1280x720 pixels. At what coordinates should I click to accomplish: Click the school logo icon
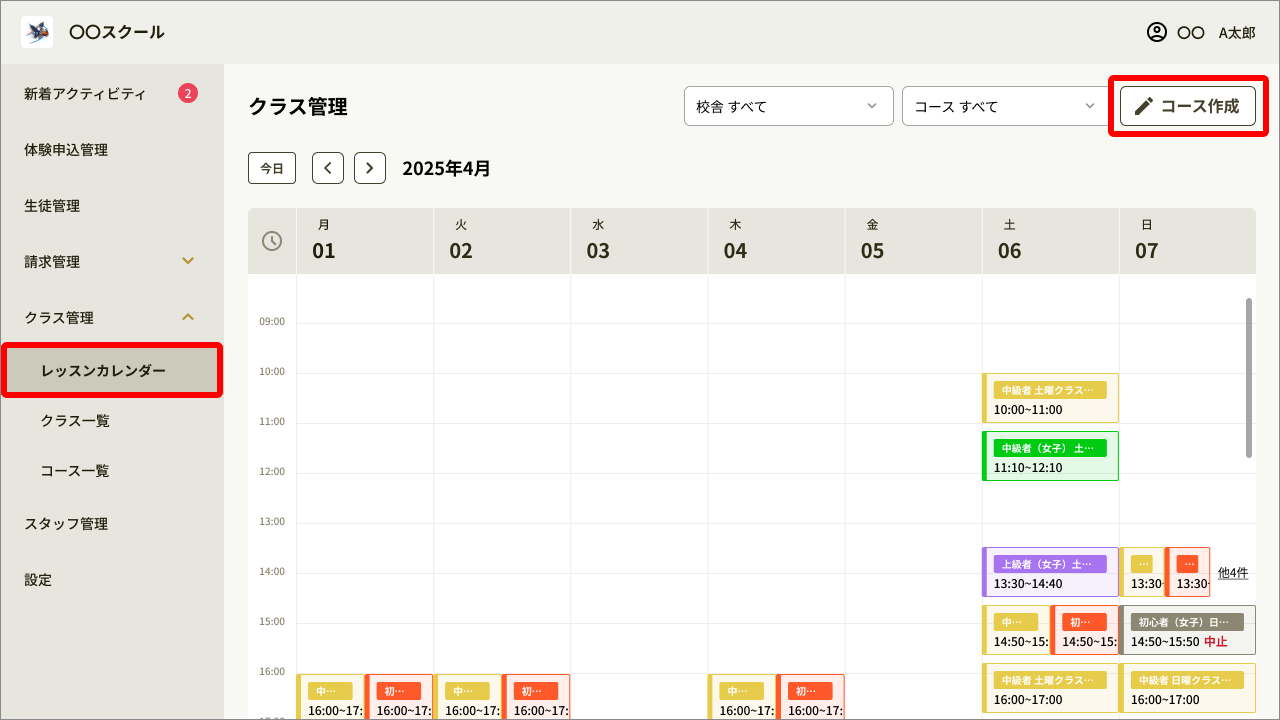37,32
